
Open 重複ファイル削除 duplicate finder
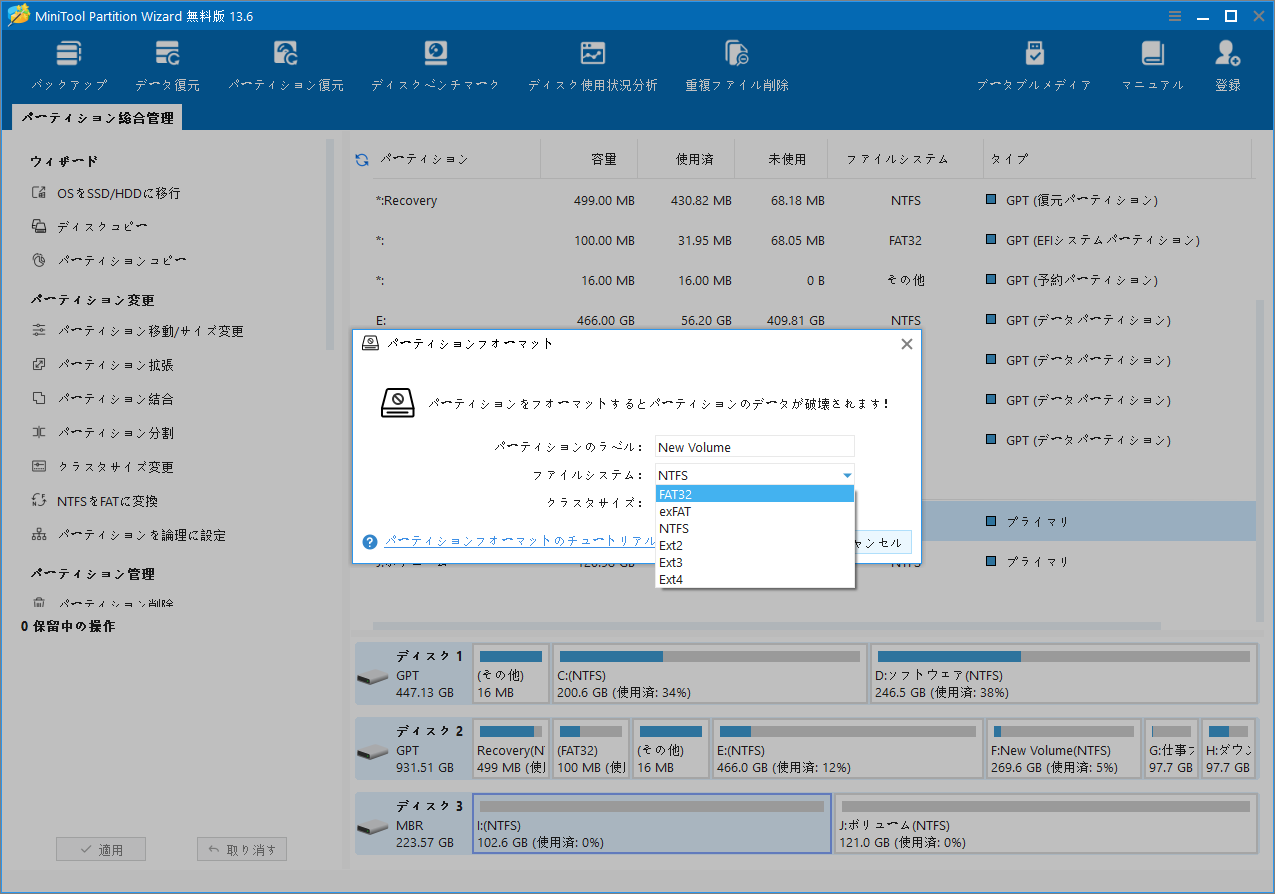(737, 67)
